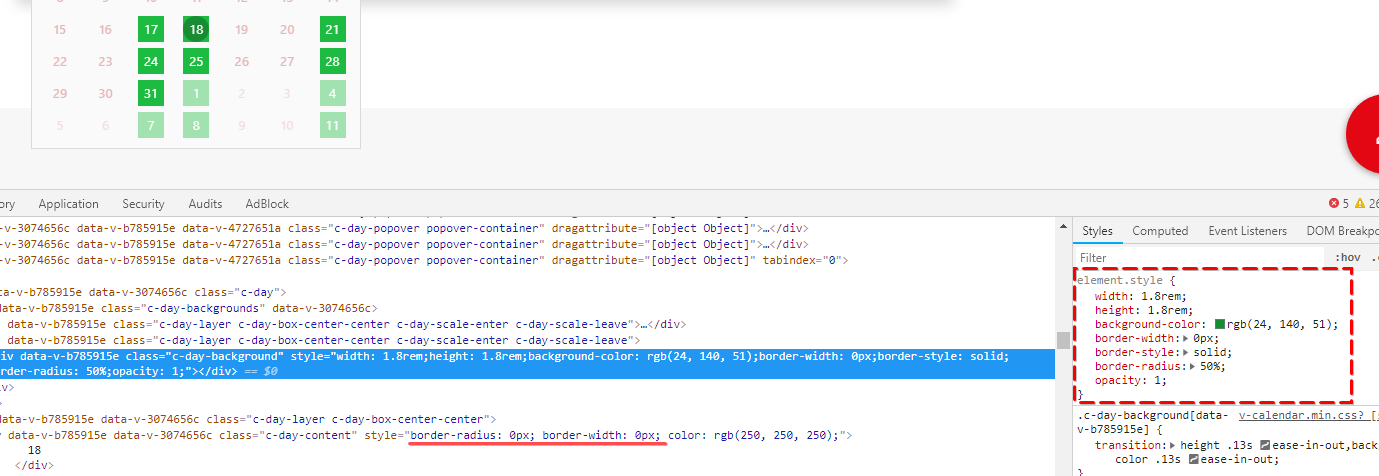
Task: Click disabled calendar day 16
Action: click(105, 30)
